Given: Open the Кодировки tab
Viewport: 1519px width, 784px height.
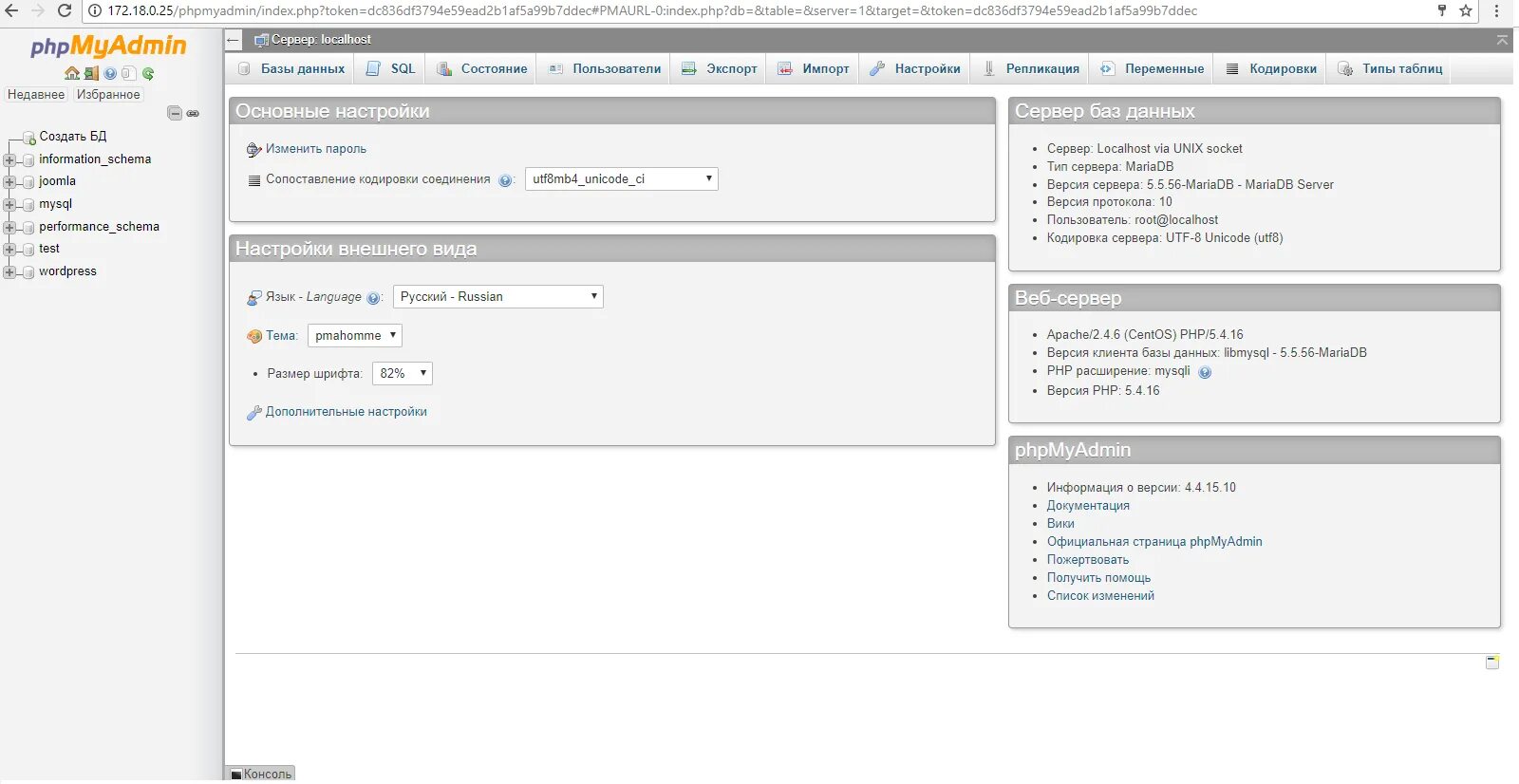Looking at the screenshot, I should pyautogui.click(x=1271, y=68).
